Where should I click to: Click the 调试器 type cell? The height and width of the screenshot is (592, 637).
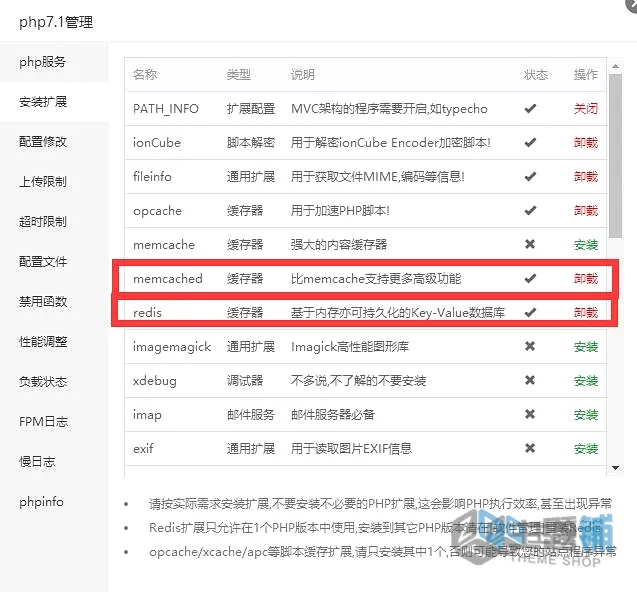(245, 381)
